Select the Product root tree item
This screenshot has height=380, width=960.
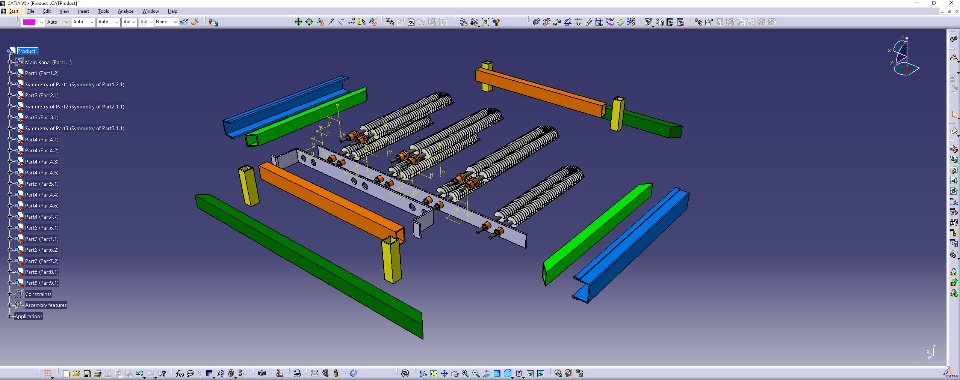pos(27,51)
